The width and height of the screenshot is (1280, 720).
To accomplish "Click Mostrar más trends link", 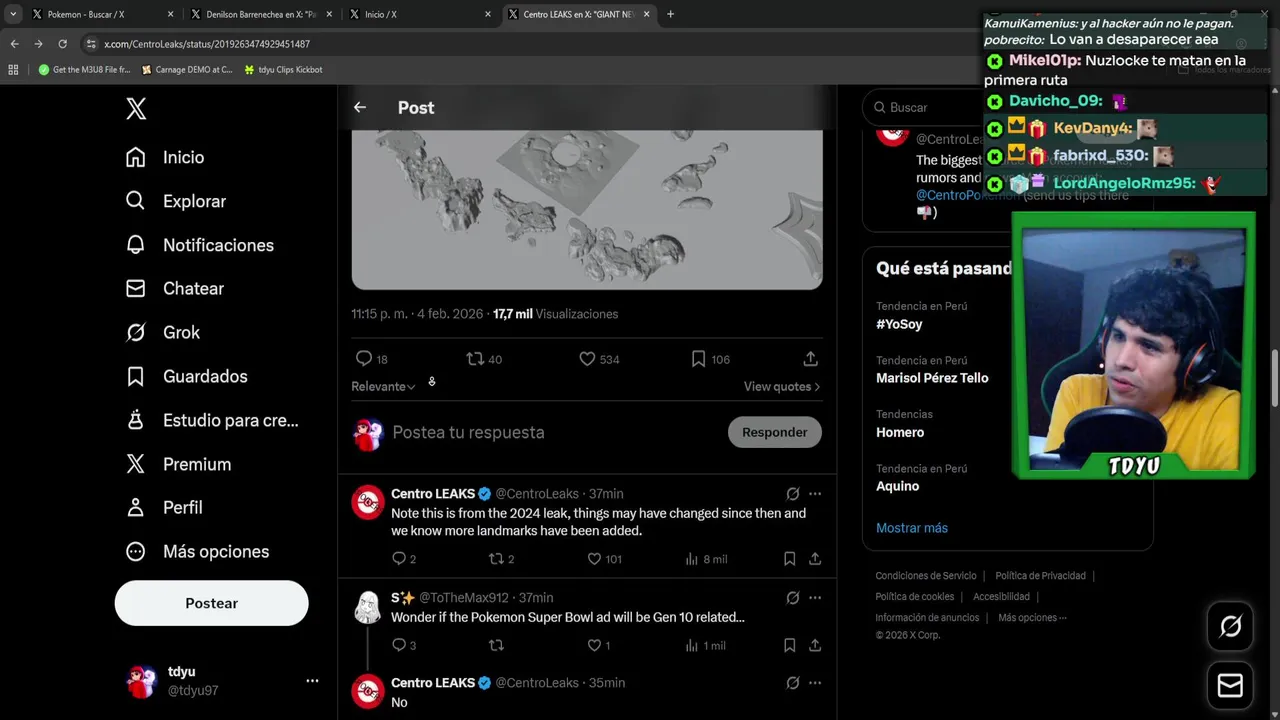I will [x=912, y=528].
